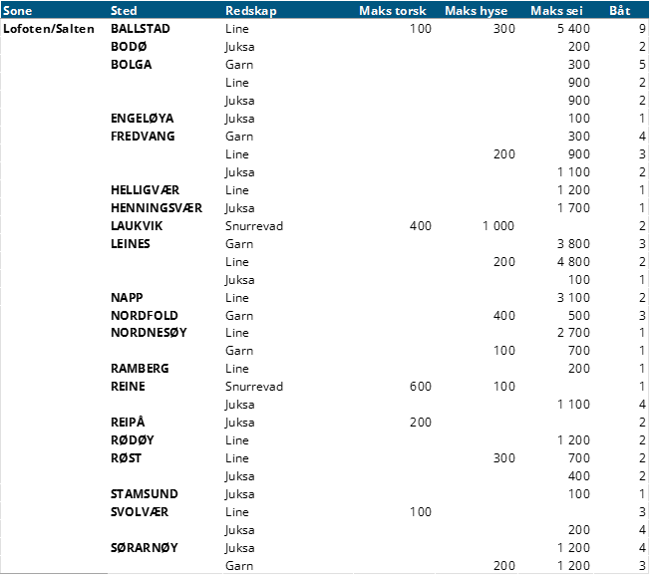Click the Redskap column header
Screen dimensions: 650x575
[251, 10]
